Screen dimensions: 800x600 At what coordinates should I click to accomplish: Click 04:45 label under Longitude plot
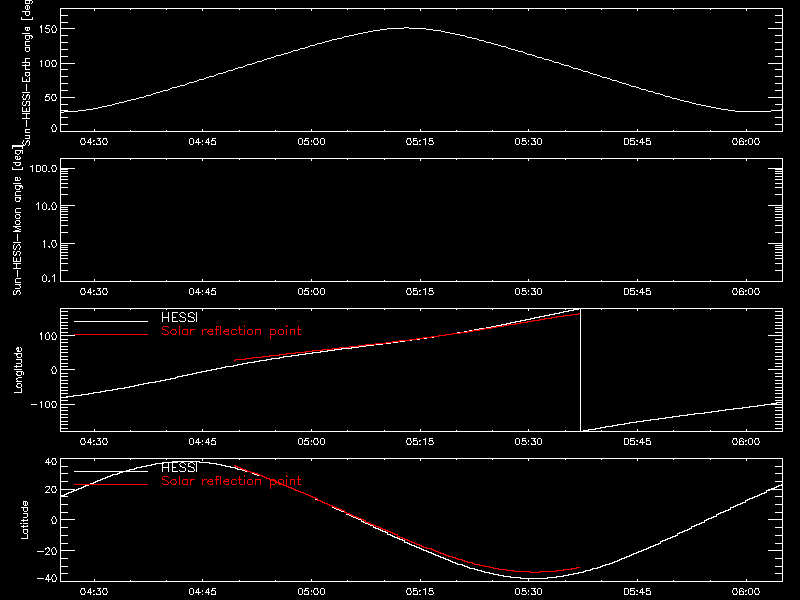point(203,442)
